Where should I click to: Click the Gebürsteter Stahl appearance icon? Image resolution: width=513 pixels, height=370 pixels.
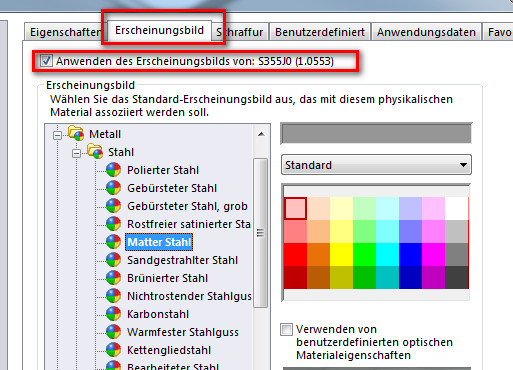pos(113,188)
